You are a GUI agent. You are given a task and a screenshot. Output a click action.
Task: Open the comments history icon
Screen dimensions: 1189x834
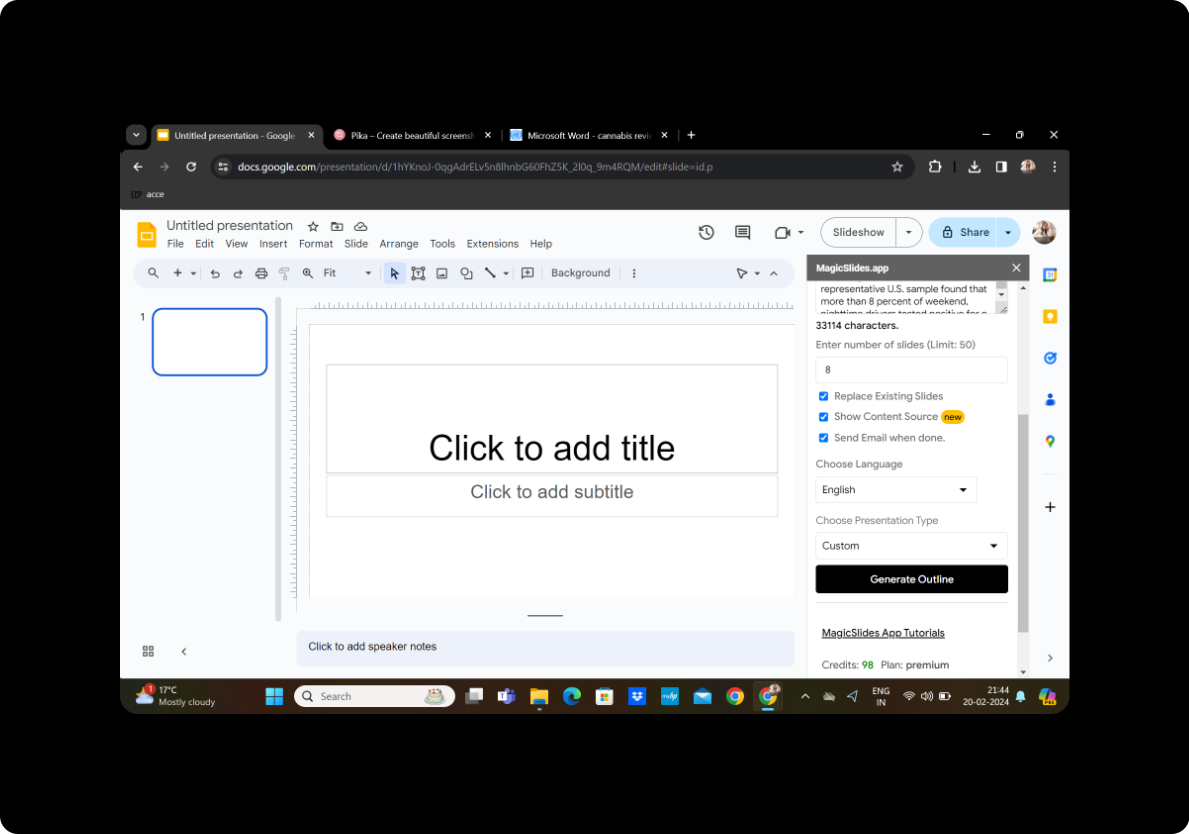coord(742,232)
